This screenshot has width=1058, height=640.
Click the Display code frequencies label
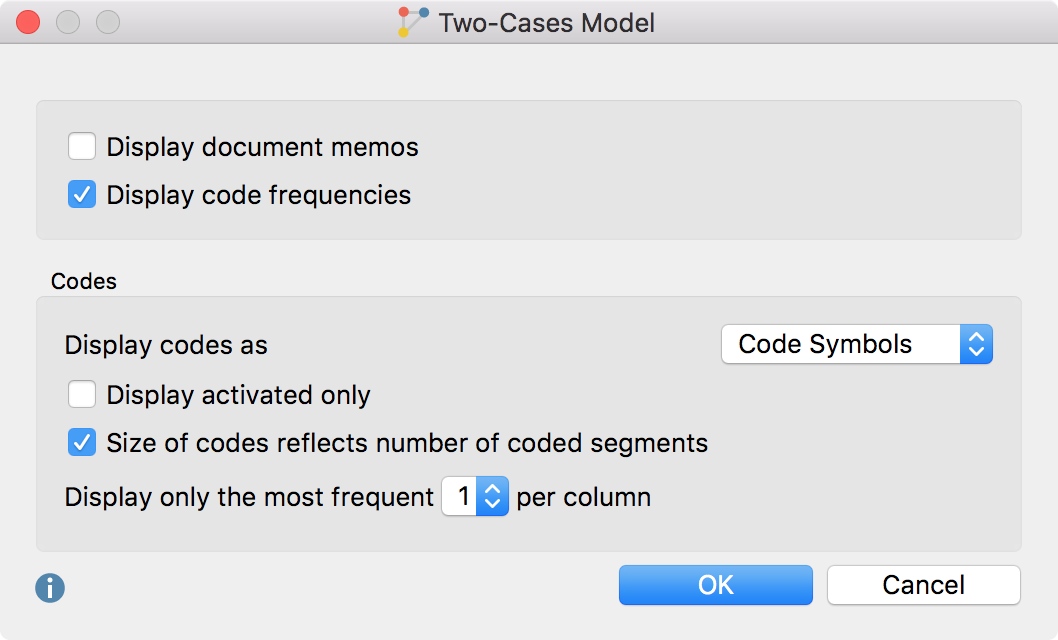258,195
